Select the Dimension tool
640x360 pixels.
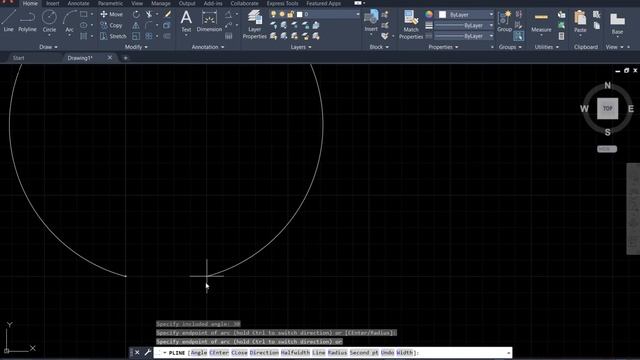pos(209,21)
